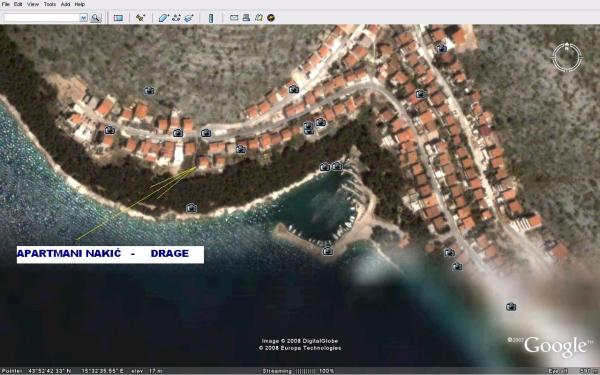Open the Ruler measuring tool
This screenshot has width=600, height=375.
pos(211,18)
